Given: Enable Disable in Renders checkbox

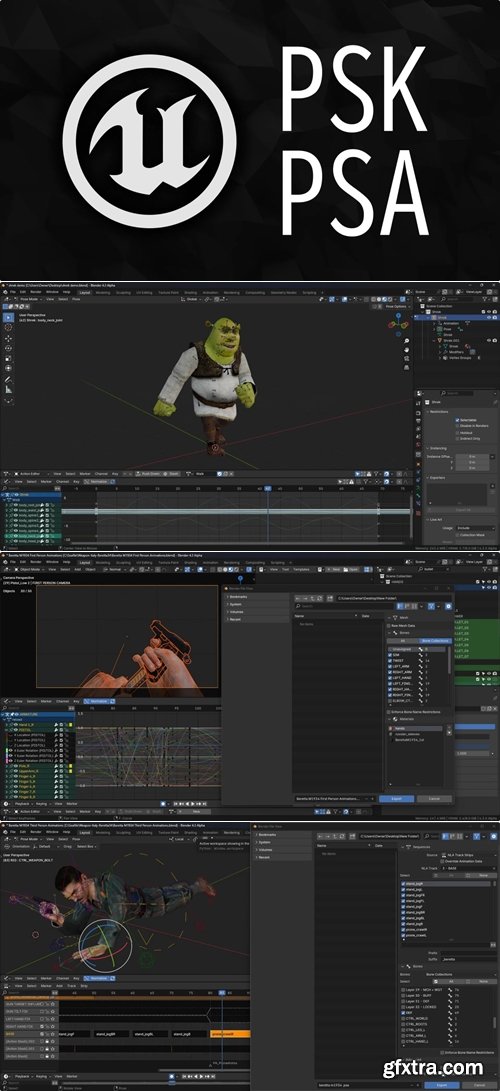Looking at the screenshot, I should click(456, 426).
